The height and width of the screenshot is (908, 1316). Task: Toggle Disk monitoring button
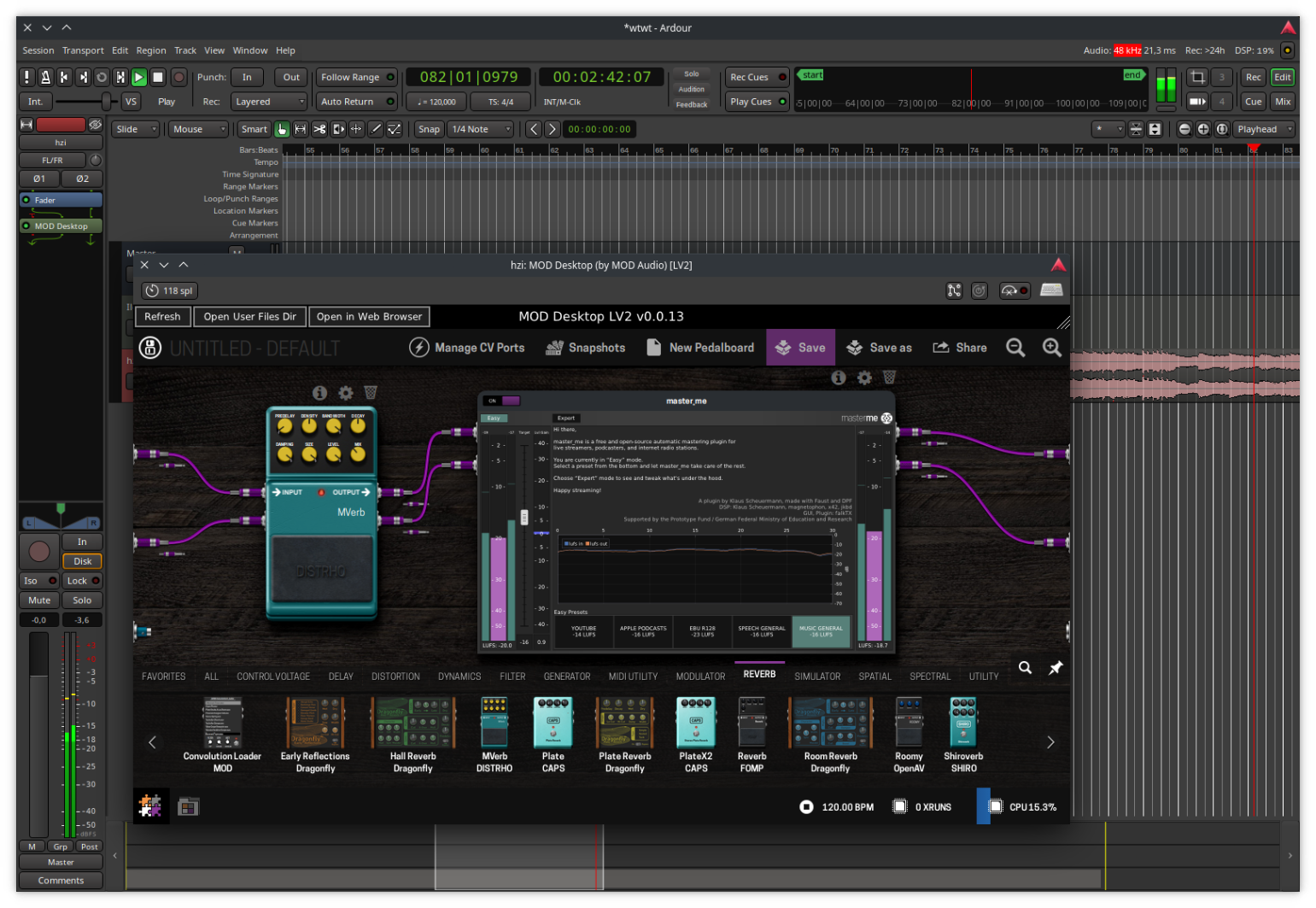click(x=82, y=561)
